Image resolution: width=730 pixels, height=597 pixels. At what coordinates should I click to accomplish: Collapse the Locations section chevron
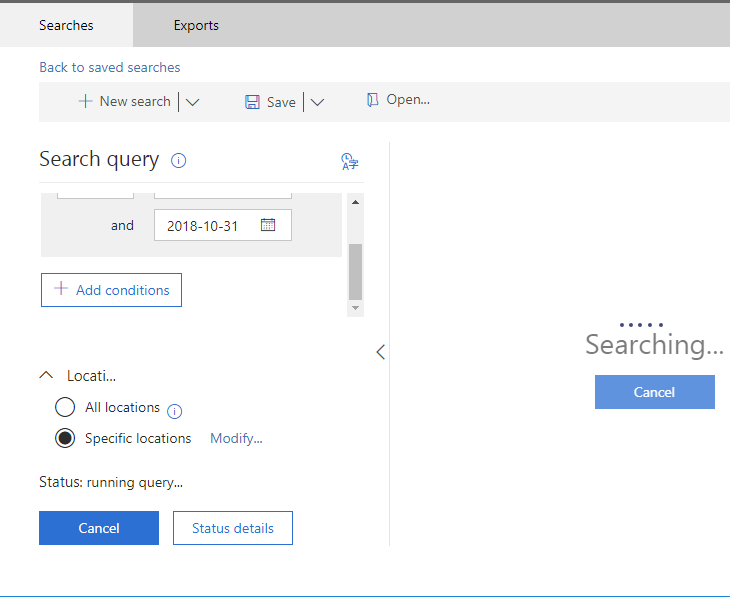pos(46,375)
